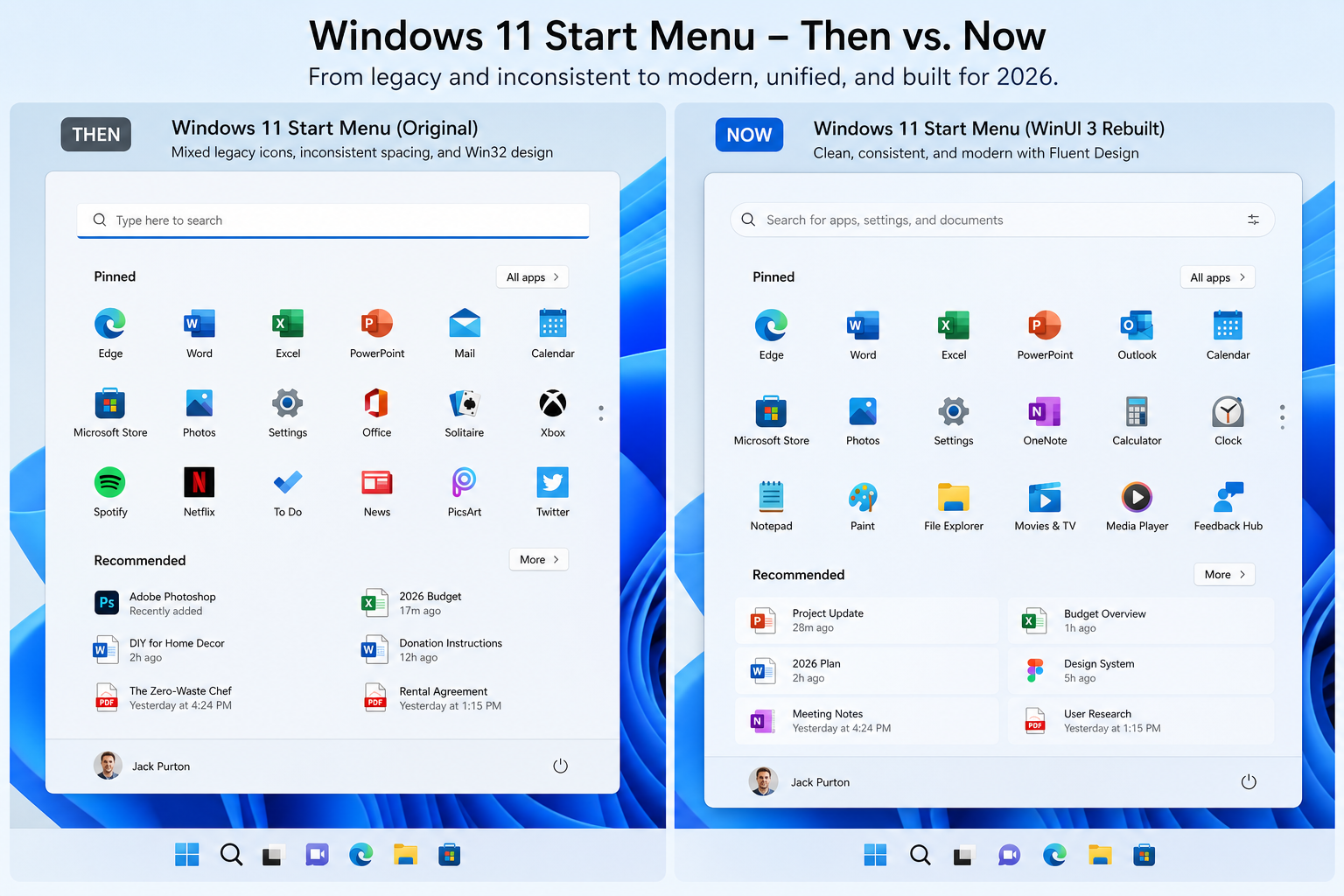Open Movies & TV in the rebuilt Start menu

click(1045, 507)
